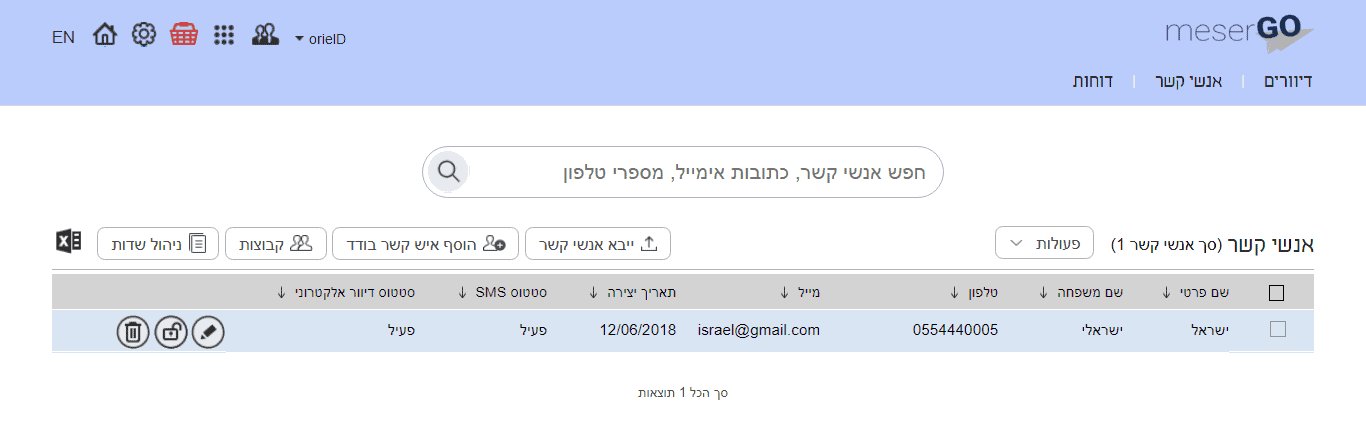The image size is (1366, 423).
Task: Delete the contact using the trash icon
Action: point(133,331)
